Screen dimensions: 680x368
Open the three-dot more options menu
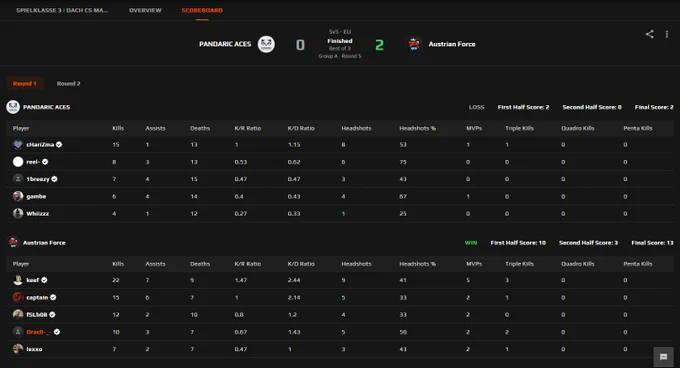pos(667,34)
